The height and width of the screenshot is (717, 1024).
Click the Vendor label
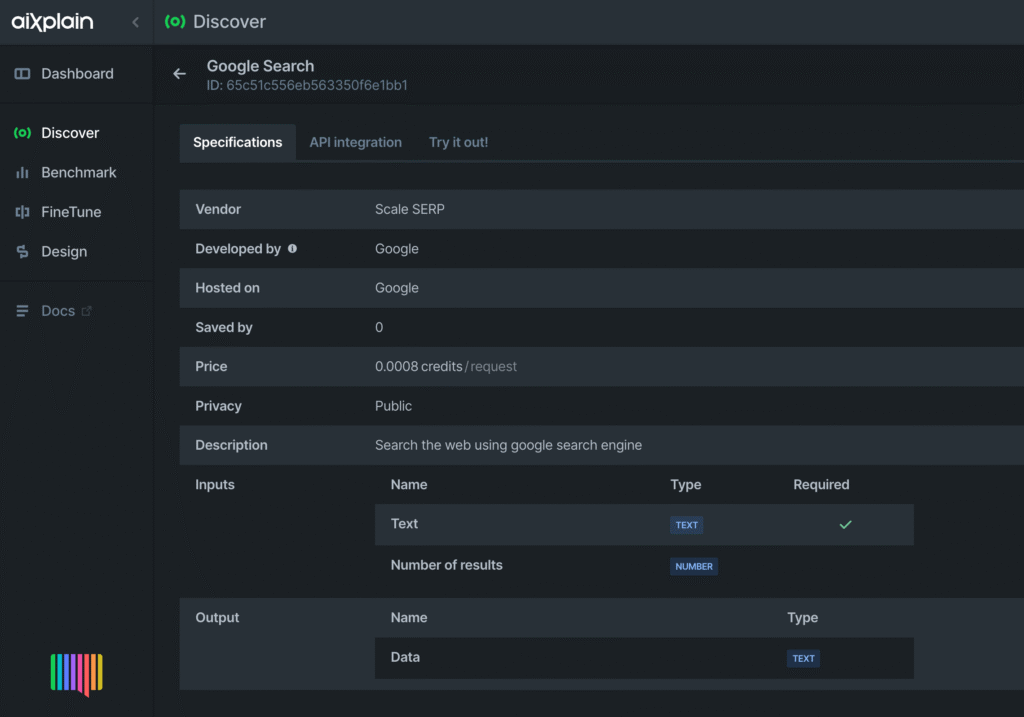coord(218,210)
